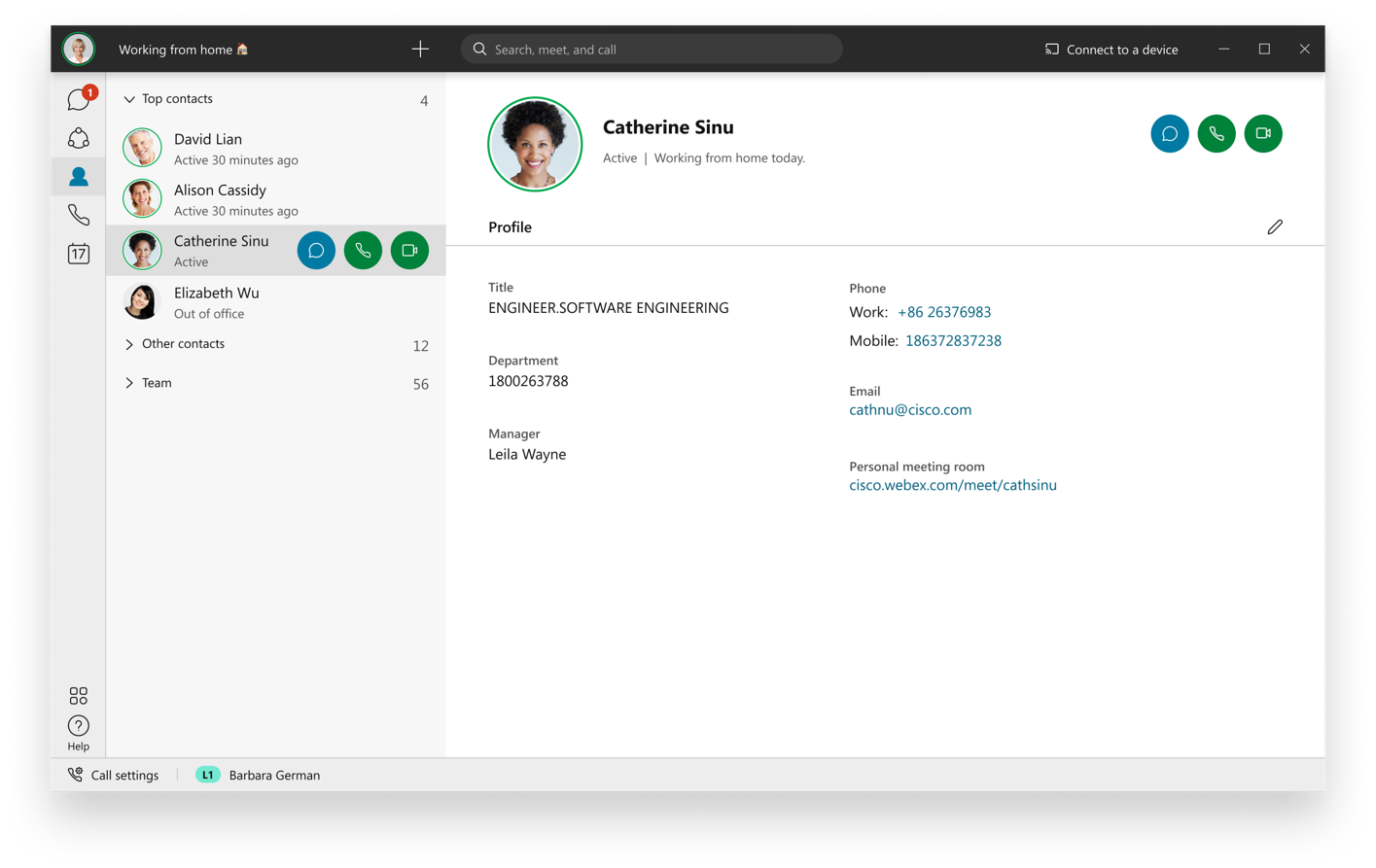Start chat from Catherine's profile header
The width and height of the screenshot is (1376, 868).
1170,134
